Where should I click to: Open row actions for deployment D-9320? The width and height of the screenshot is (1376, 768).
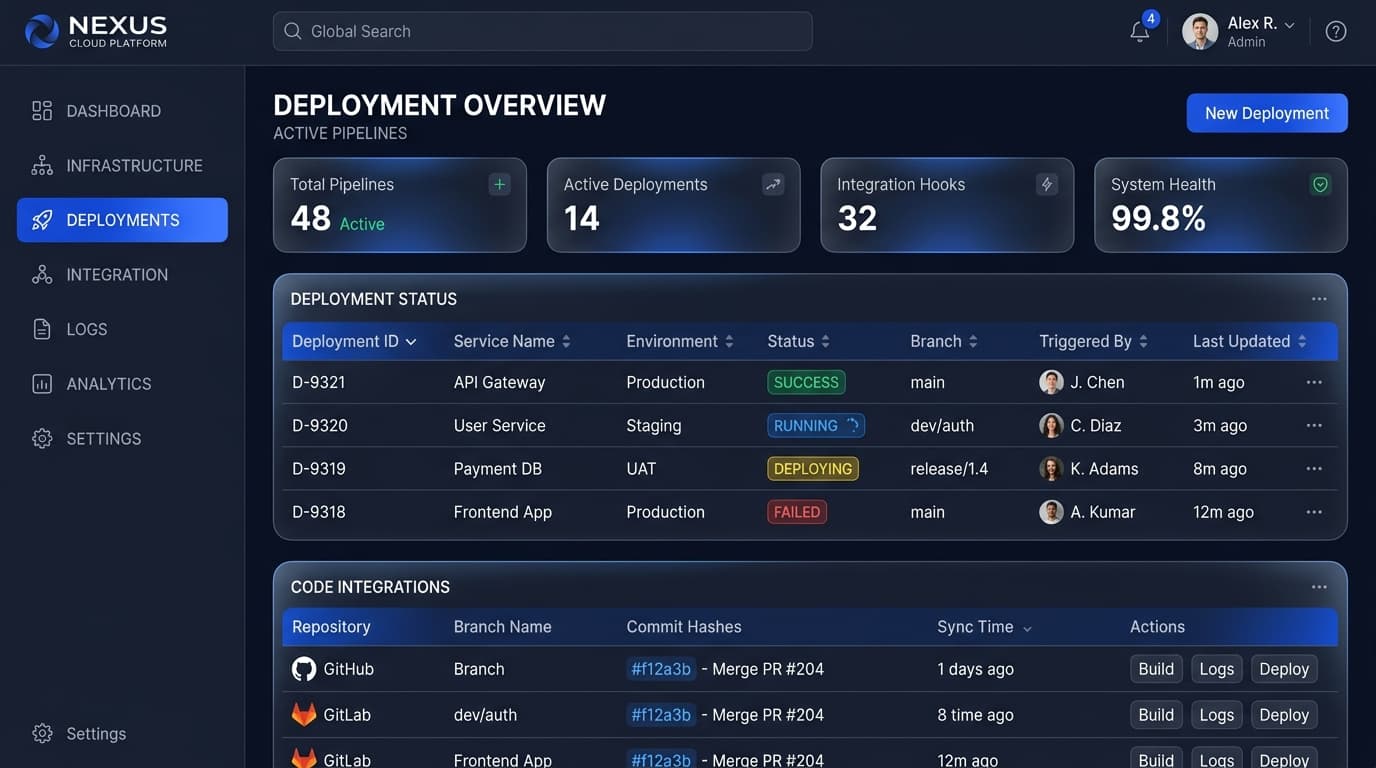(1314, 425)
